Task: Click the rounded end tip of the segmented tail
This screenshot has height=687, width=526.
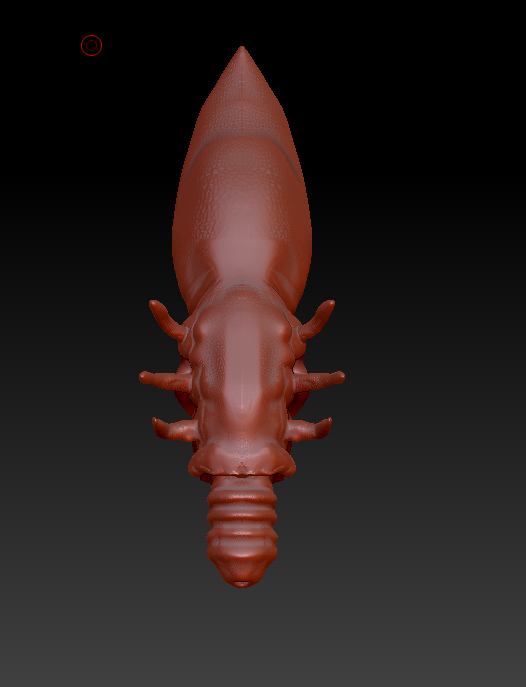Action: pyautogui.click(x=242, y=570)
